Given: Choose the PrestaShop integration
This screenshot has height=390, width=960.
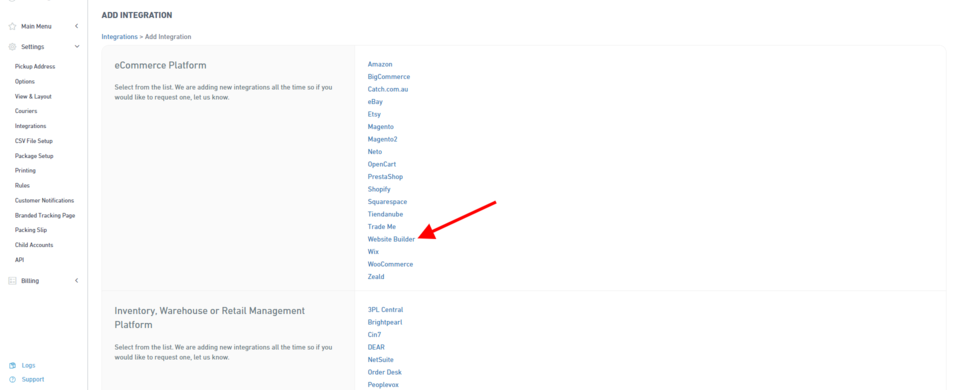Looking at the screenshot, I should [x=385, y=177].
